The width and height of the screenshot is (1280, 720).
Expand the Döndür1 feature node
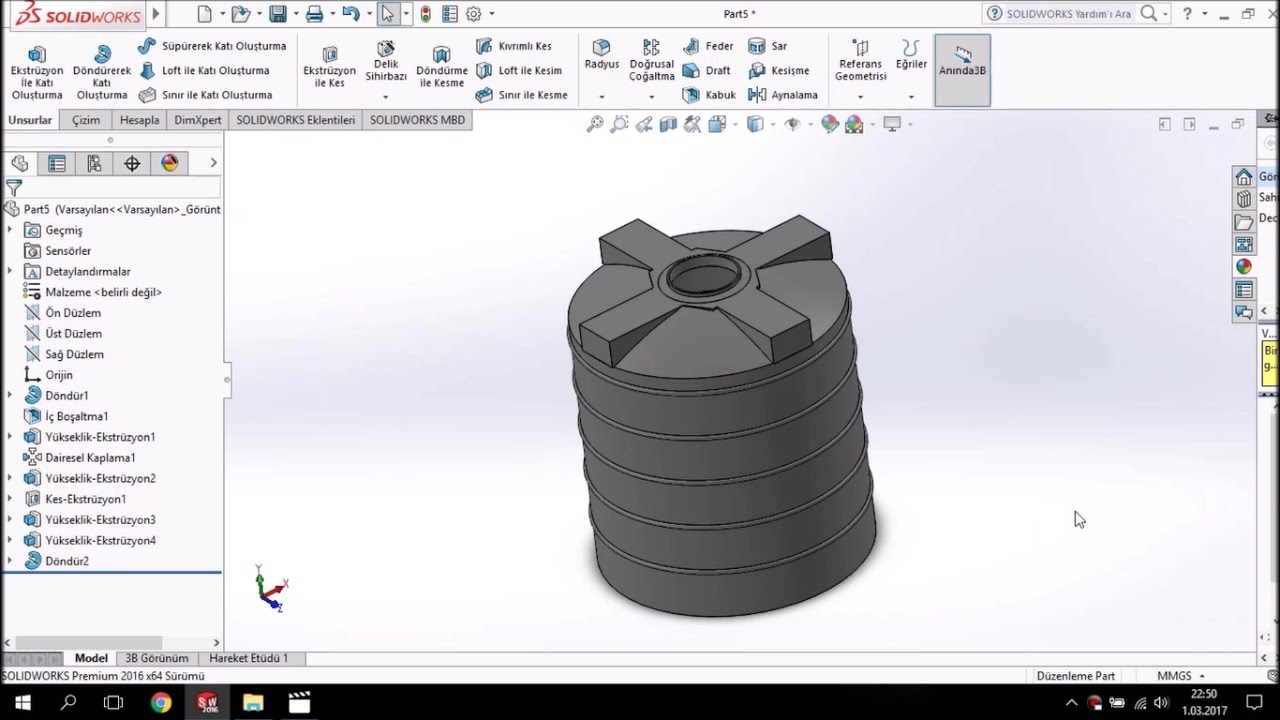(x=10, y=395)
